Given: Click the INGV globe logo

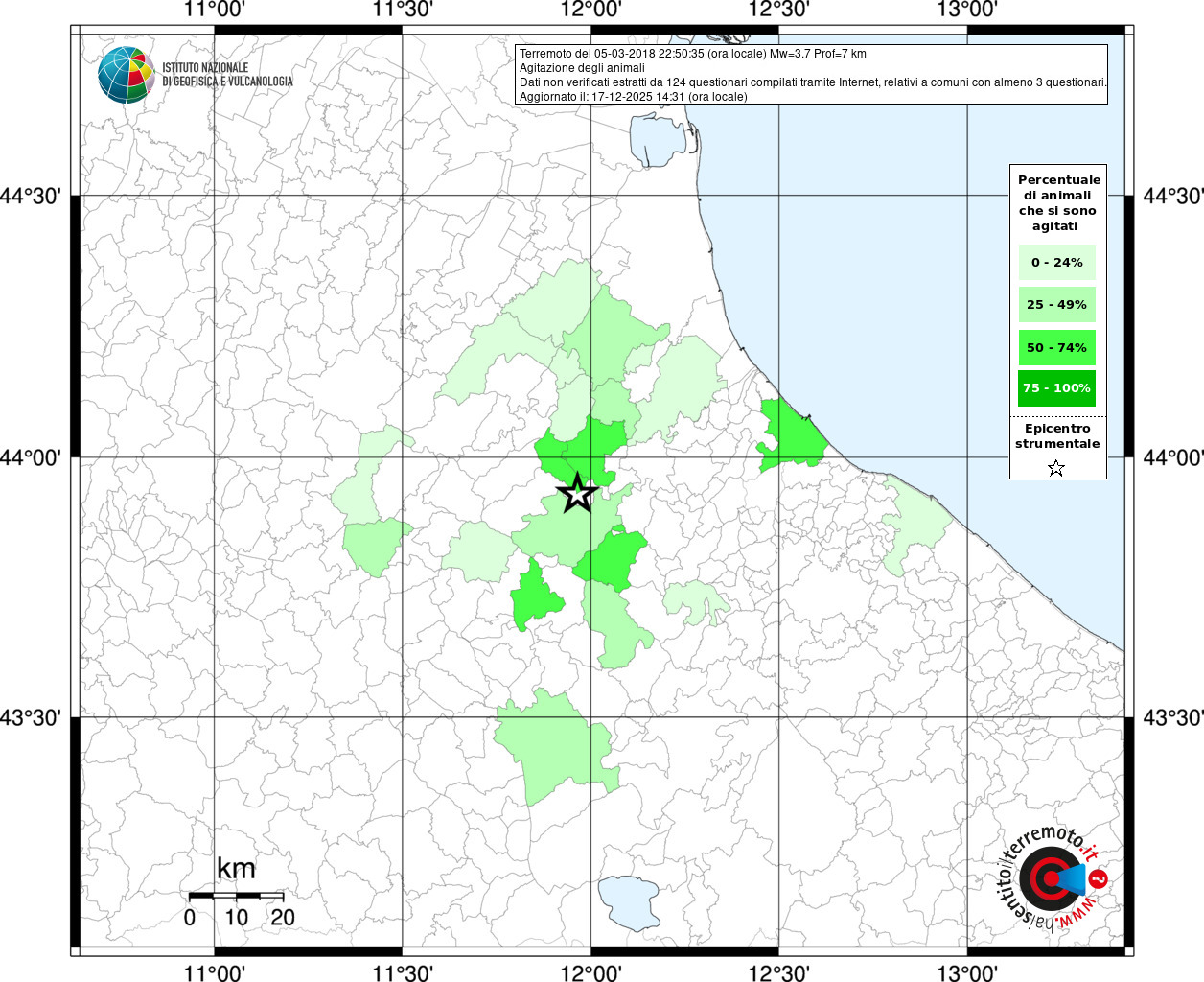Looking at the screenshot, I should [126, 75].
